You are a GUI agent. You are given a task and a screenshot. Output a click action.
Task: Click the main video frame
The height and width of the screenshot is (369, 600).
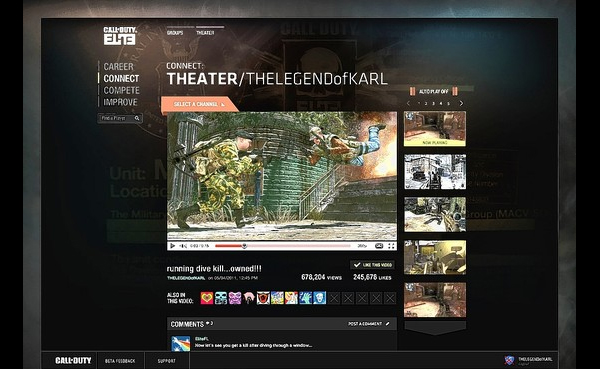click(x=282, y=176)
